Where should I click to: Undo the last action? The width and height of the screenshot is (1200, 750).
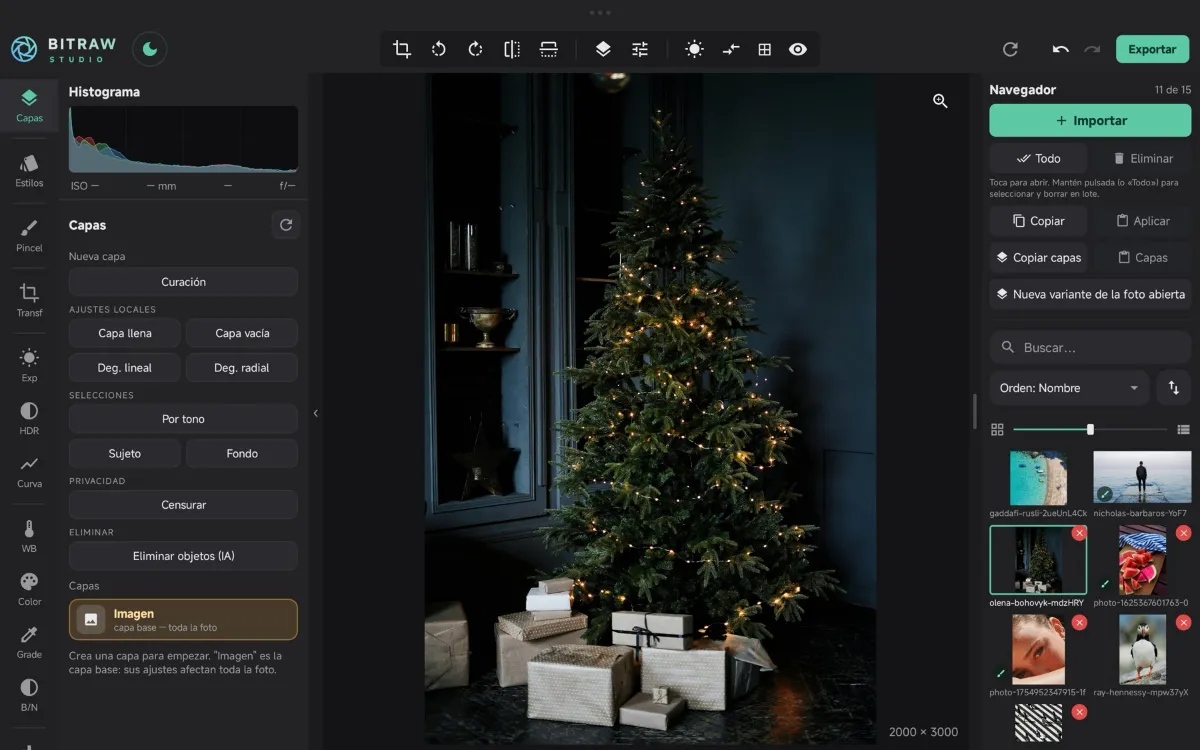point(1061,49)
